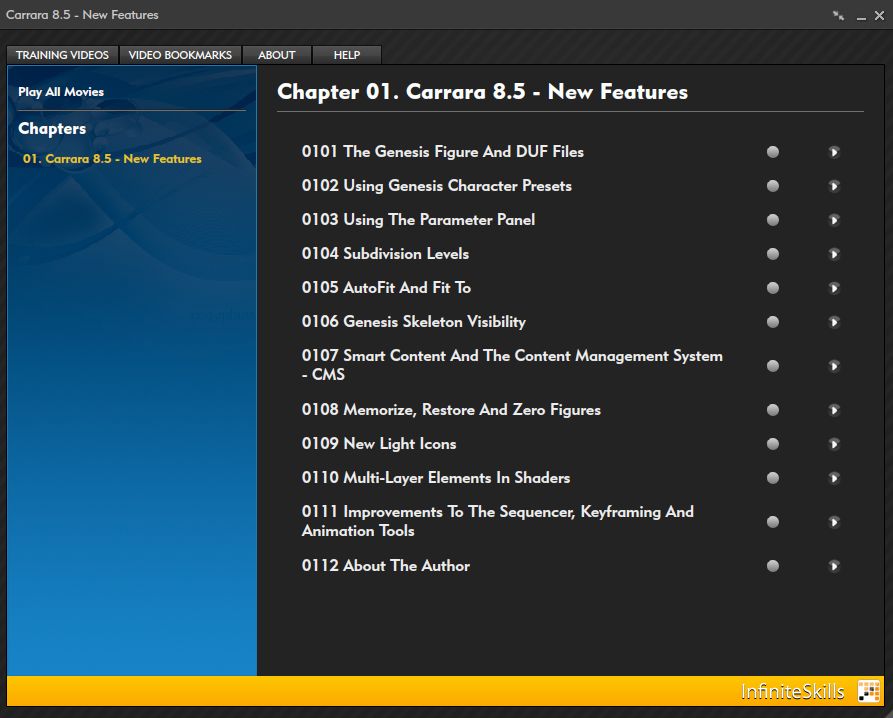
Task: Click the InfiniteSkills brand text
Action: 792,691
